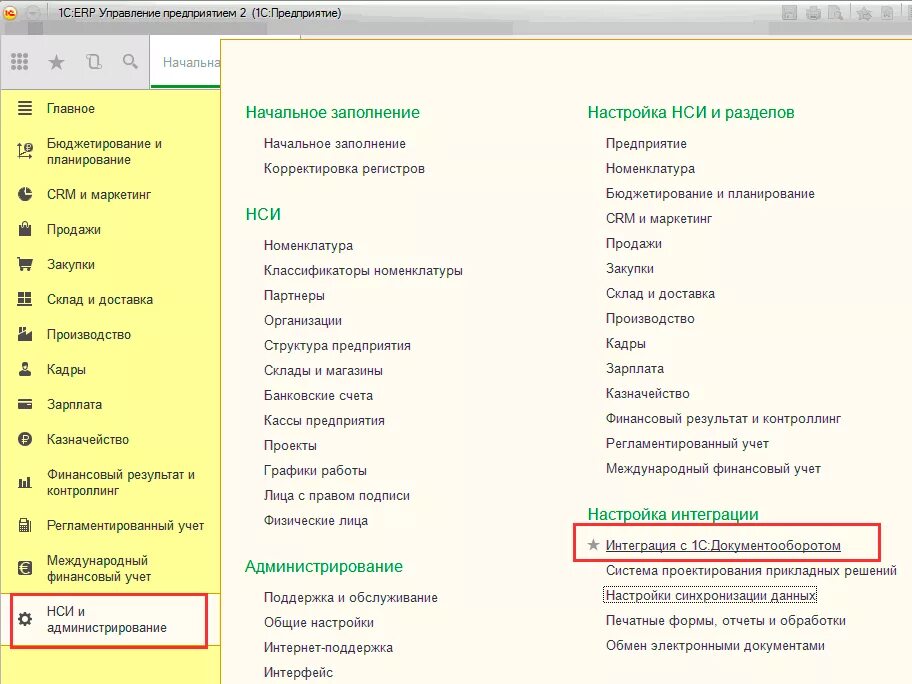Open Обмен электронными документами link
The width and height of the screenshot is (912, 684).
coord(715,646)
